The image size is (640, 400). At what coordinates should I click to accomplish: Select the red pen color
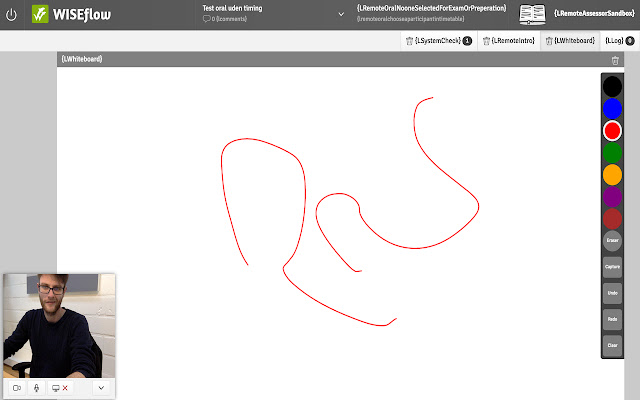coord(612,131)
